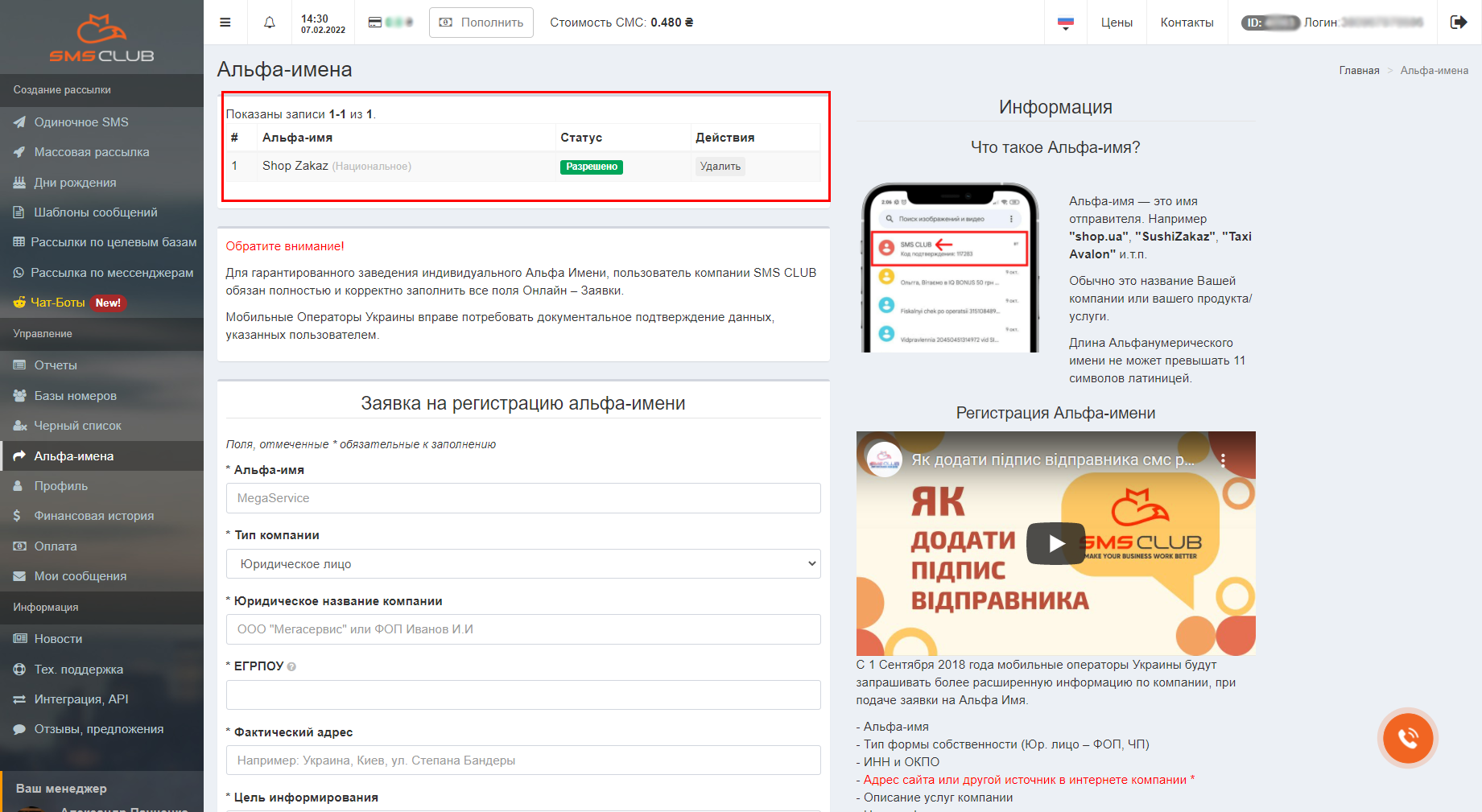
Task: Click the Интеграция, API arrows icon
Action: coord(19,699)
